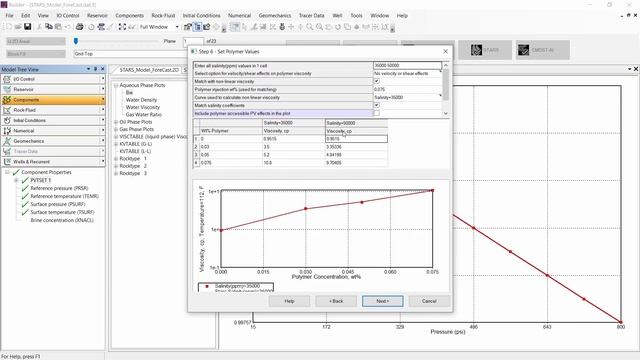The height and width of the screenshot is (360, 640).
Task: Click the New file icon in toolbar
Action: point(9,27)
